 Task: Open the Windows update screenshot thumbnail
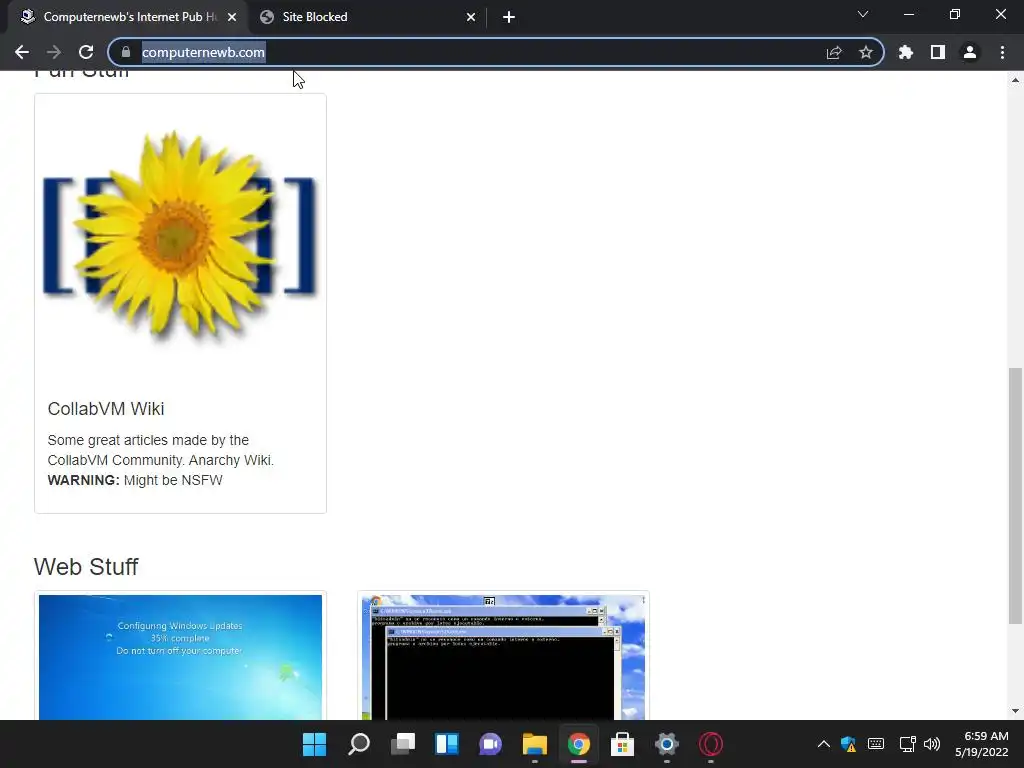[x=180, y=657]
